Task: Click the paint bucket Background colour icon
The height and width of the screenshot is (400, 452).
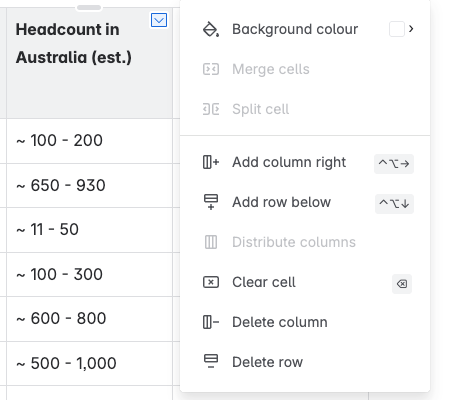Action: point(211,29)
